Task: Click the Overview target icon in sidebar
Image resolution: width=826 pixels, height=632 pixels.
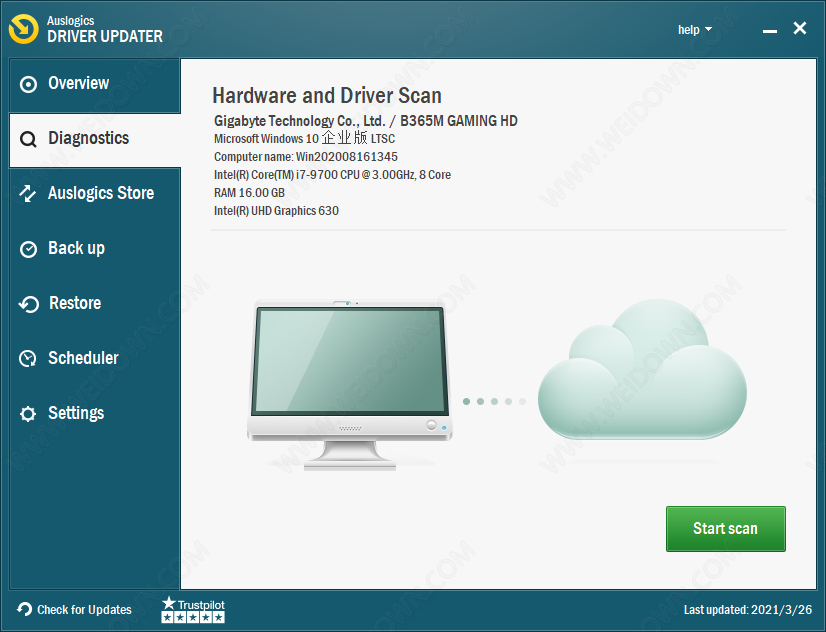Action: pos(28,84)
